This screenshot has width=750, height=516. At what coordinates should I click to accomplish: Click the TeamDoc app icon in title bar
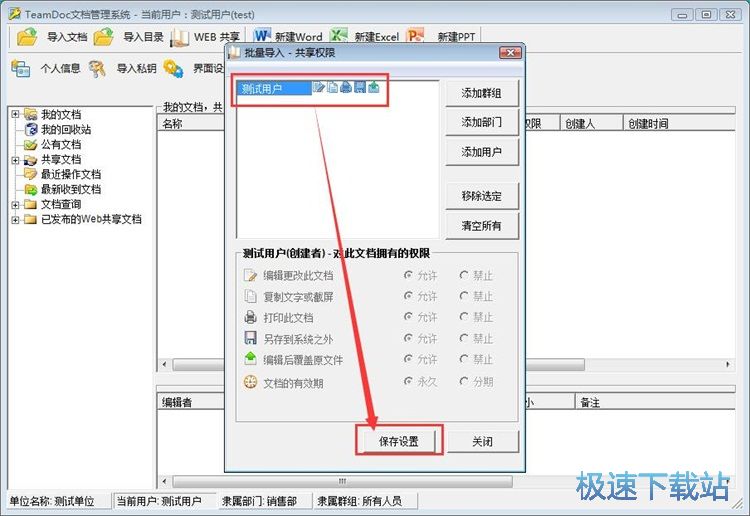[x=15, y=14]
